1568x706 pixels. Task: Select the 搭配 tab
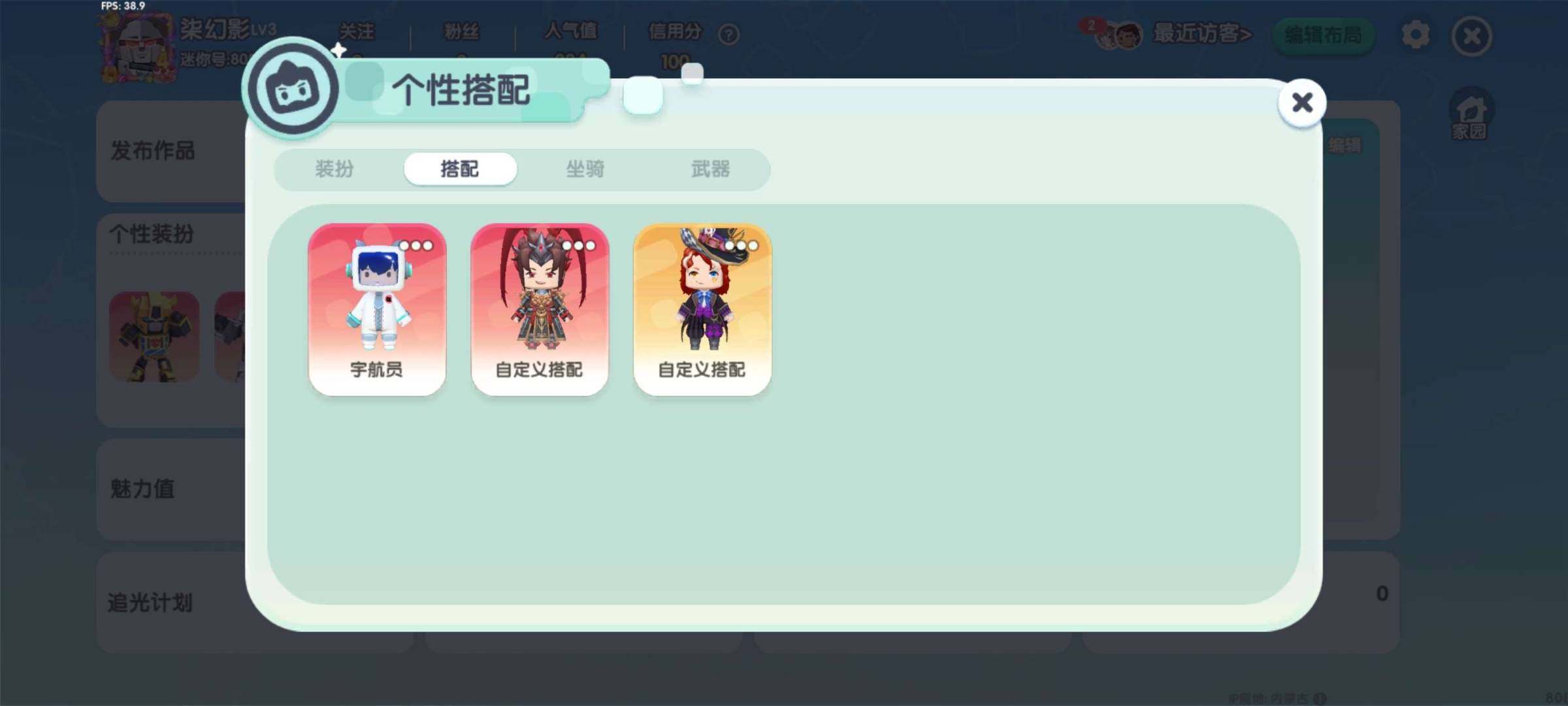(460, 169)
